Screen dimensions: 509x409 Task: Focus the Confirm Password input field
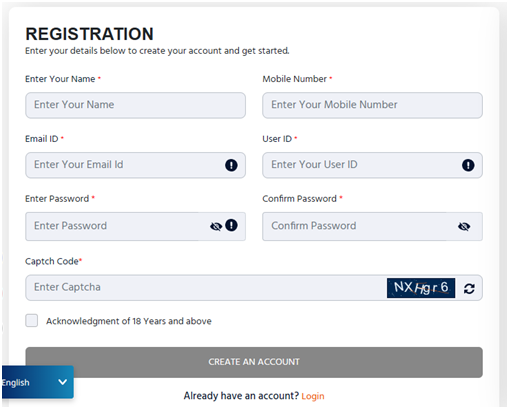372,226
